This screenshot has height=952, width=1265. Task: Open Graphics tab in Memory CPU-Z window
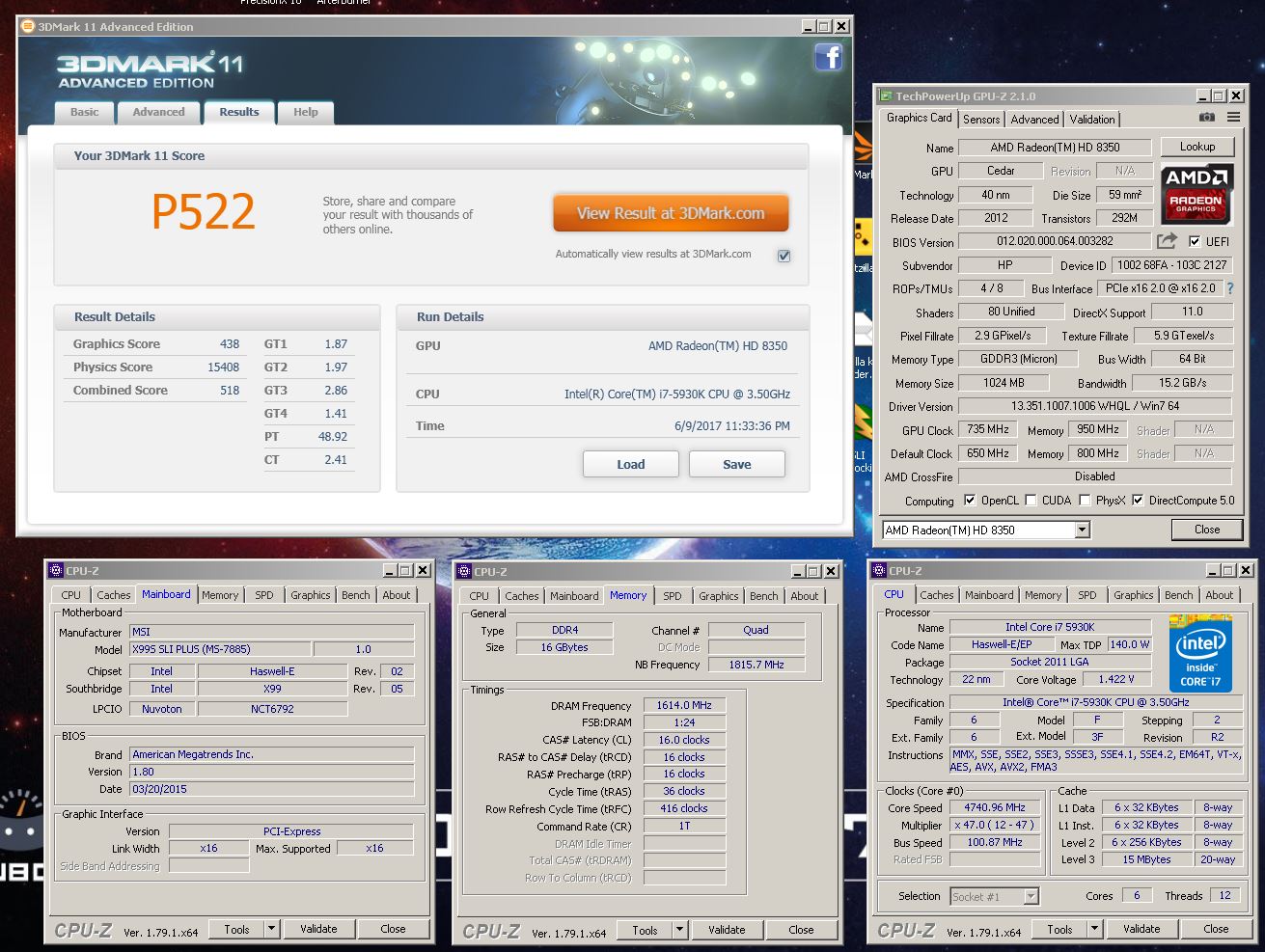pos(719,596)
